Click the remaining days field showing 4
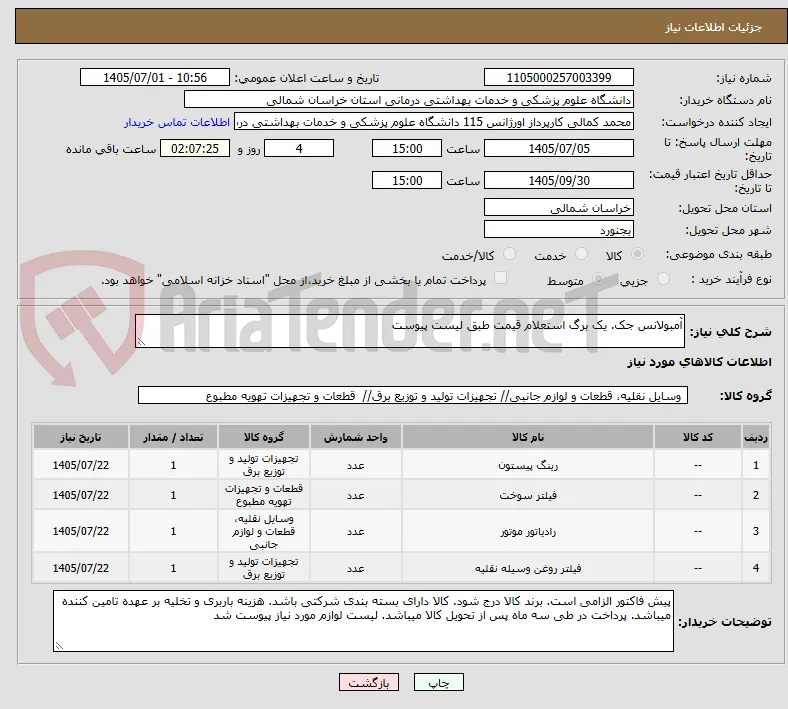The image size is (788, 709). (x=299, y=149)
